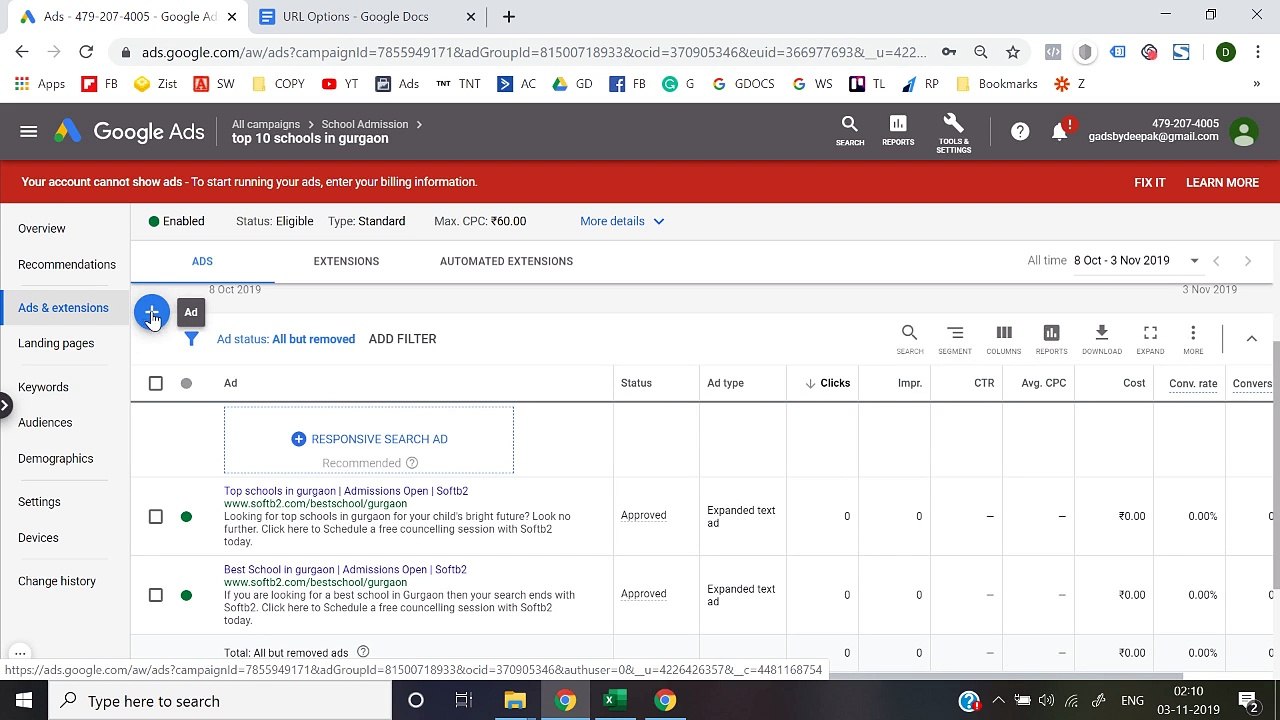Screen dimensions: 1280x720
Task: Switch to the Extensions tab
Action: click(x=346, y=261)
